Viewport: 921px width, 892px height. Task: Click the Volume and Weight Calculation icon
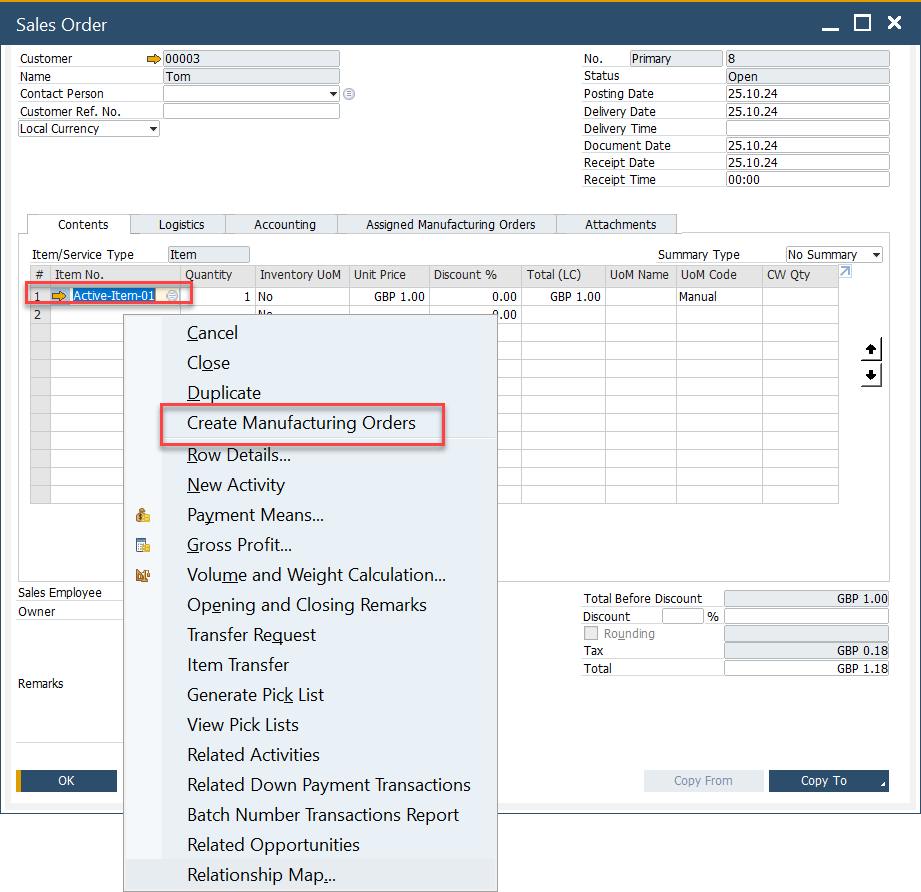click(x=143, y=576)
